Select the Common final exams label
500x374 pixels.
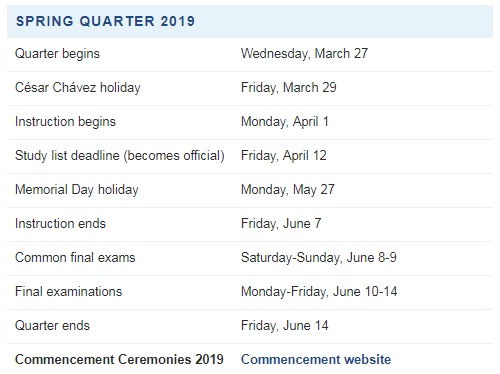[75, 258]
